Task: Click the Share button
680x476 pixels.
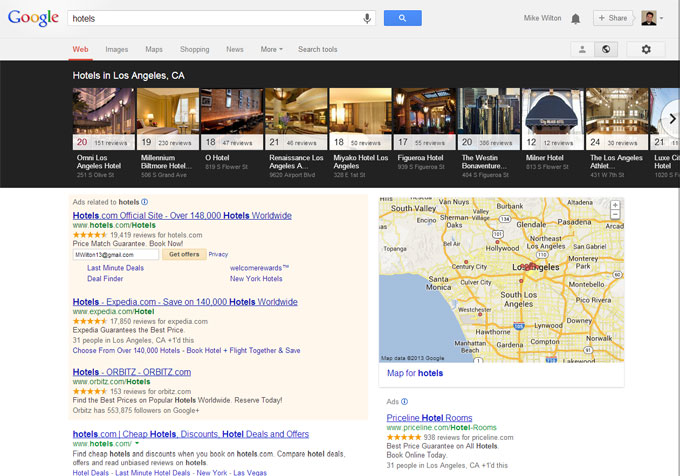Action: pos(613,18)
